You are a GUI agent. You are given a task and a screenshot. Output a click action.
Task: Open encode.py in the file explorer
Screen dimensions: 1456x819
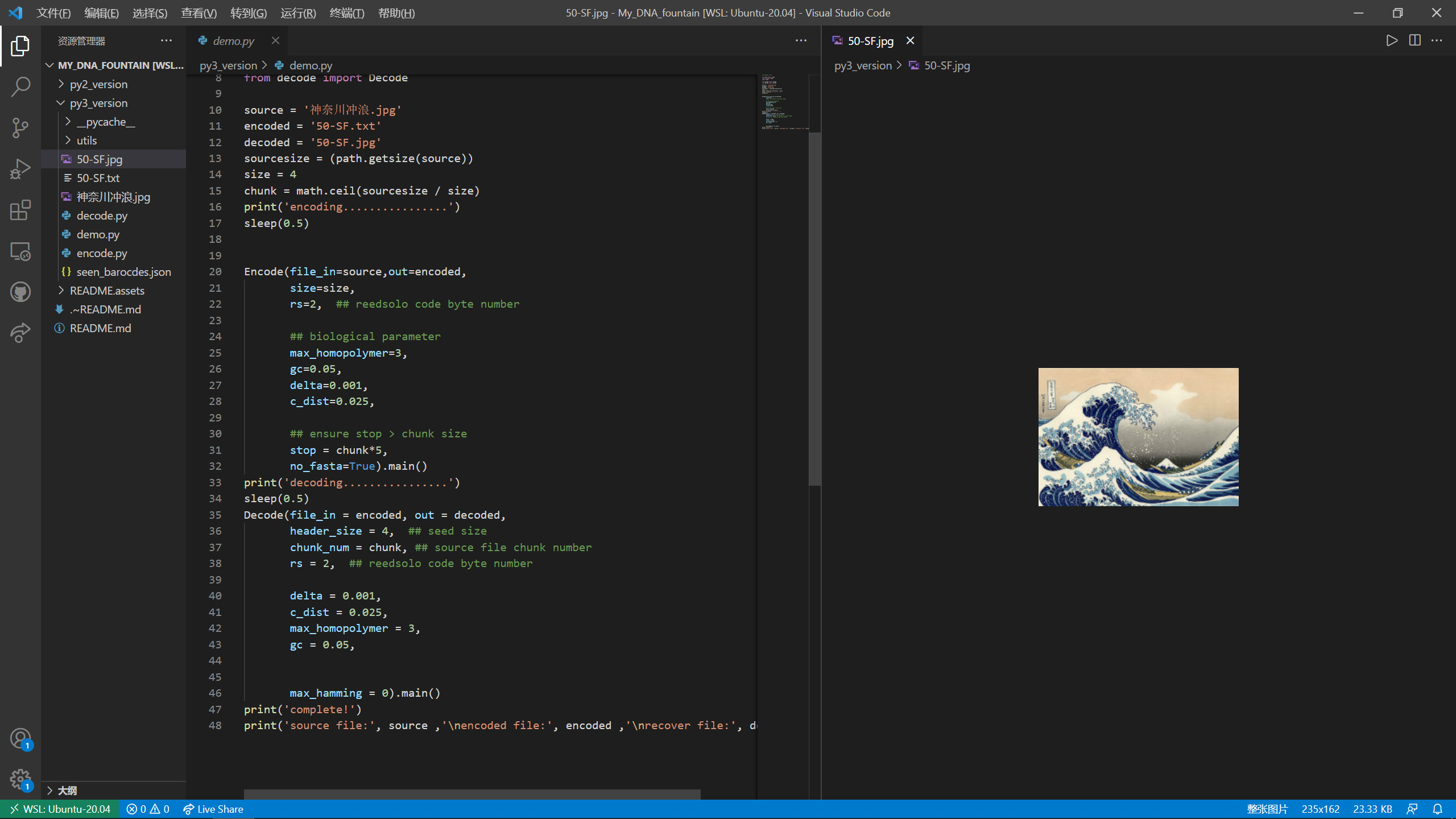102,253
